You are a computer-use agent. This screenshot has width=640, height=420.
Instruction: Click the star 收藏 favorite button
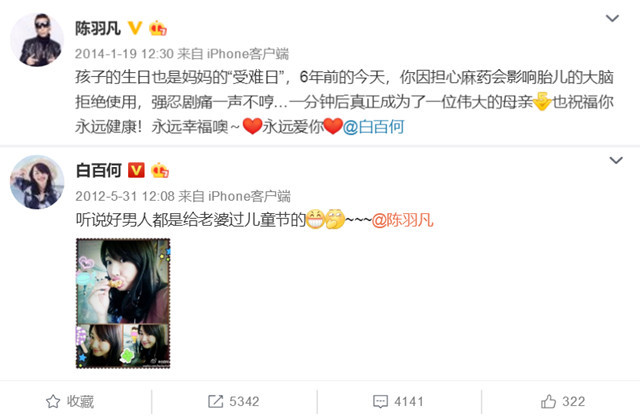(70, 402)
